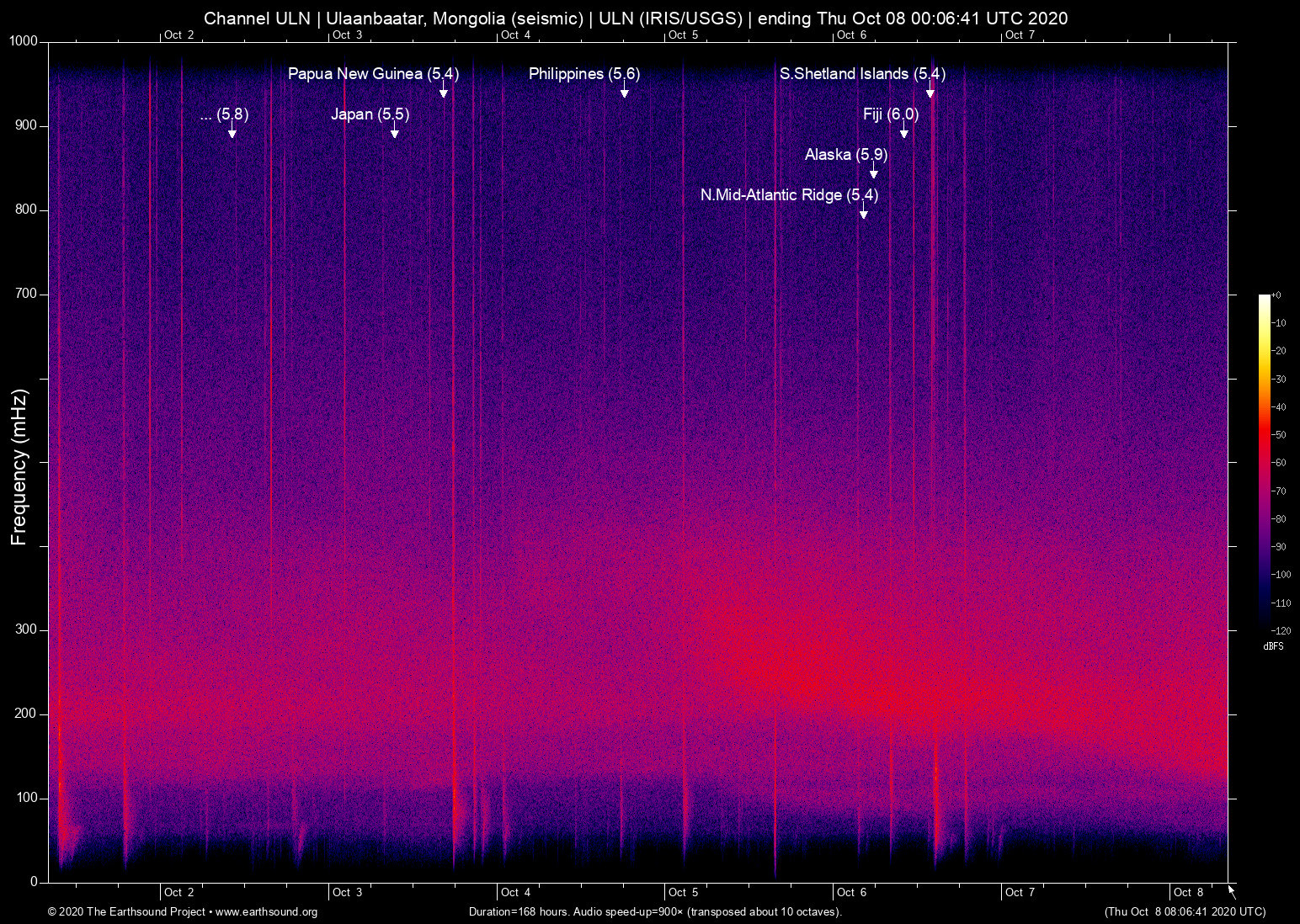This screenshot has width=1300, height=924.
Task: Click the arrow marker below Japan (5.5)
Action: 394,131
